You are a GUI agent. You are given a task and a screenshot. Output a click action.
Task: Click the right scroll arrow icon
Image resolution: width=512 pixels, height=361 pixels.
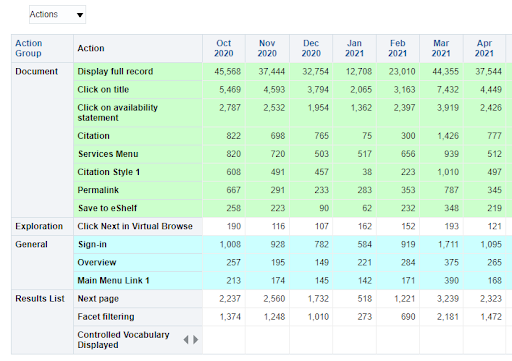[x=196, y=340]
